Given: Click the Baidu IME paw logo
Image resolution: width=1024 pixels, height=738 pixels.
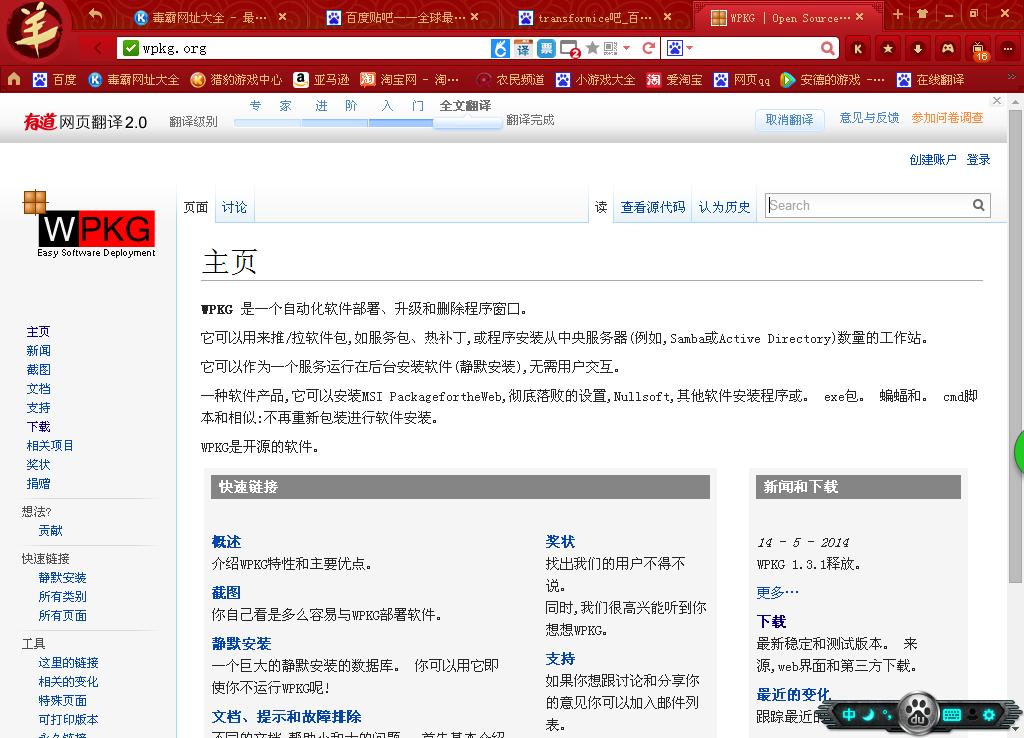Looking at the screenshot, I should click(x=918, y=713).
